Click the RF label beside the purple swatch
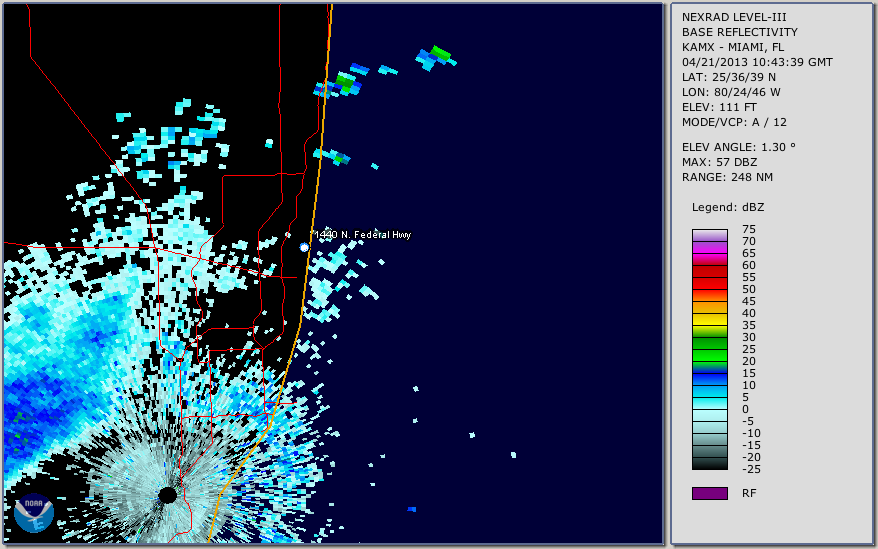The width and height of the screenshot is (878, 549). 749,493
